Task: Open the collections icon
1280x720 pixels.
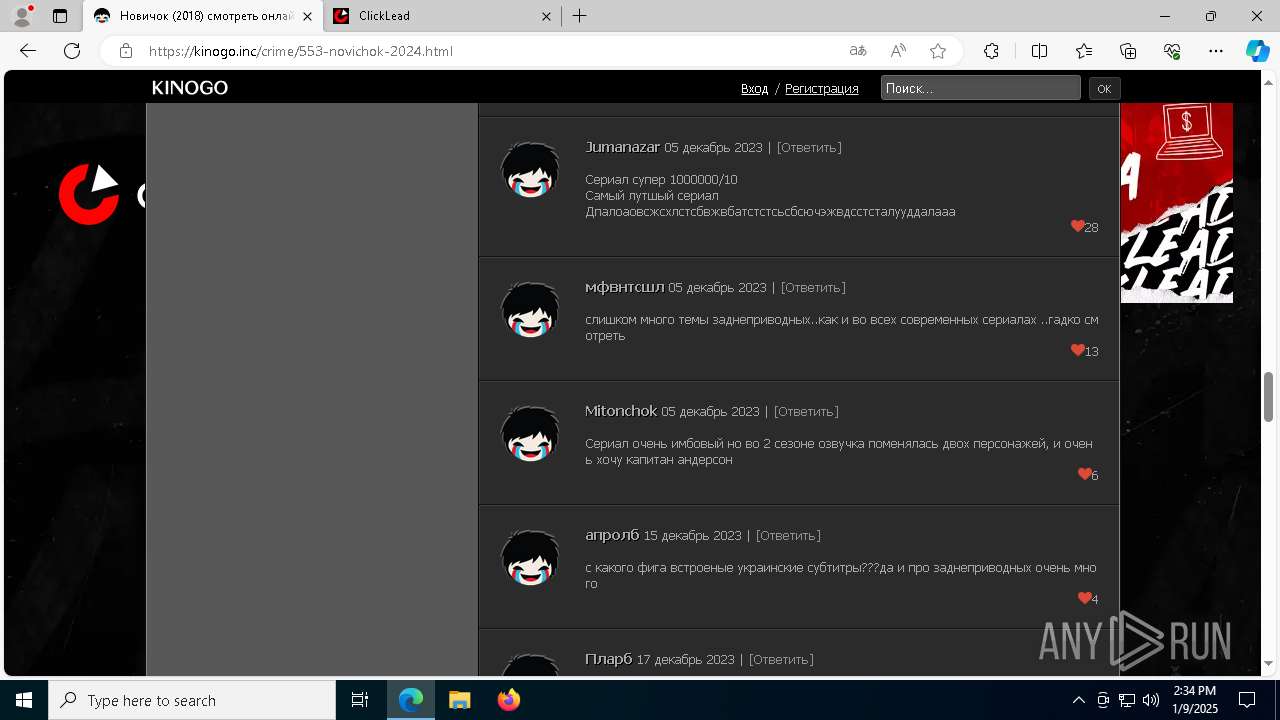Action: pos(1128,51)
